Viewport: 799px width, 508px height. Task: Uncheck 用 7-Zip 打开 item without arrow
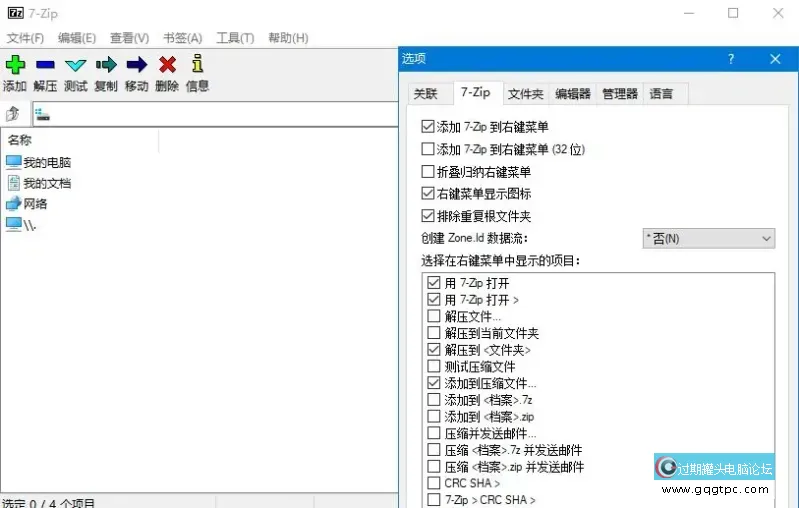pyautogui.click(x=434, y=283)
